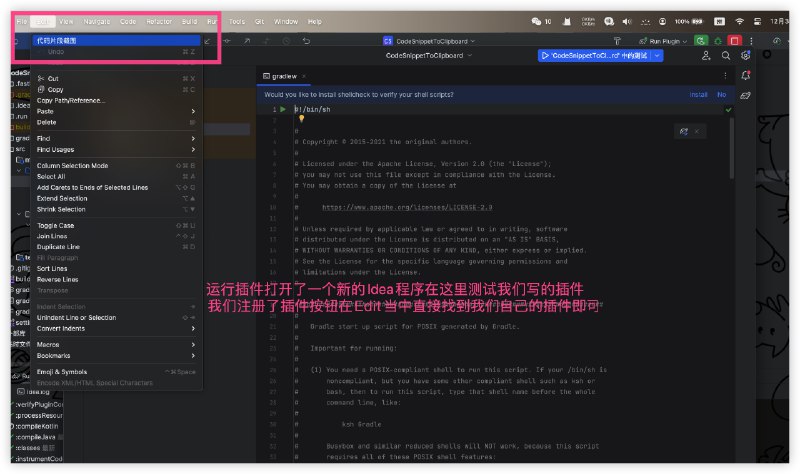Expand the Find submenu
The width and height of the screenshot is (800, 474).
44,138
